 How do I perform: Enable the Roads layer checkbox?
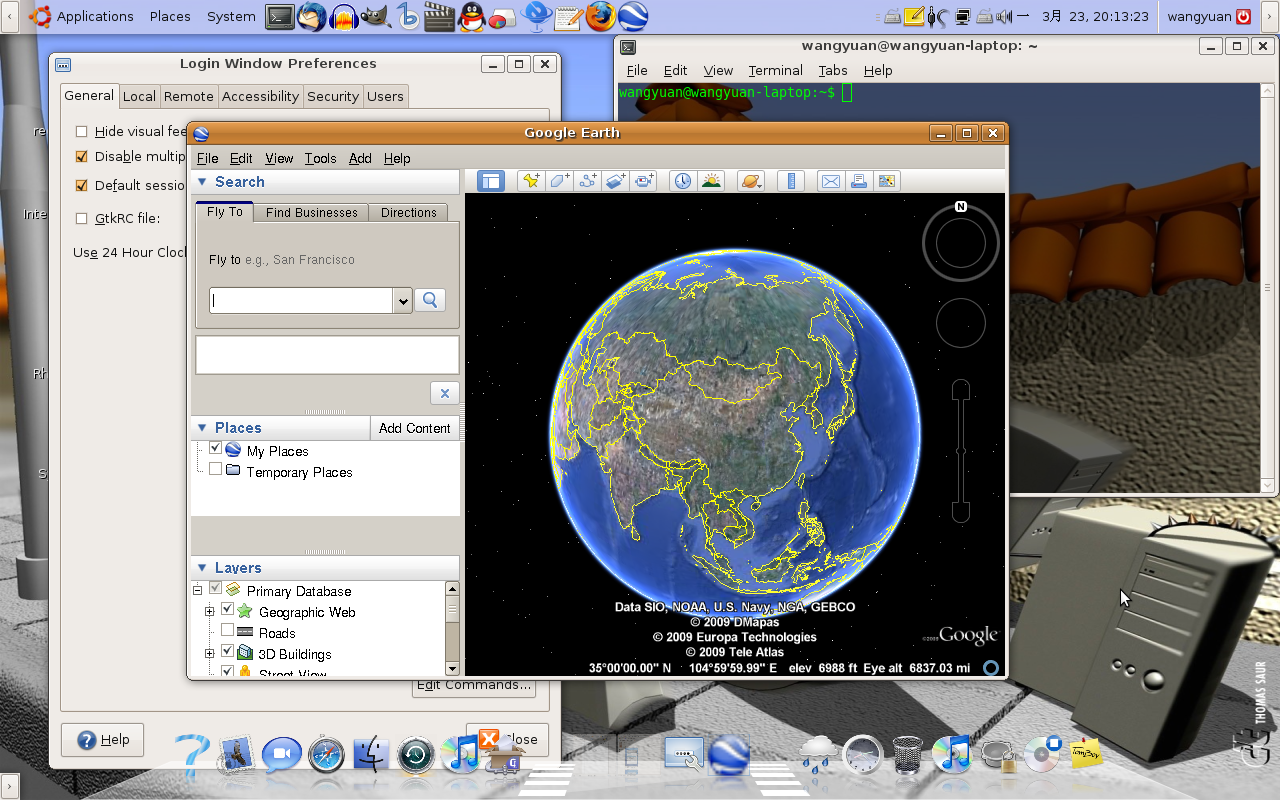pos(227,631)
